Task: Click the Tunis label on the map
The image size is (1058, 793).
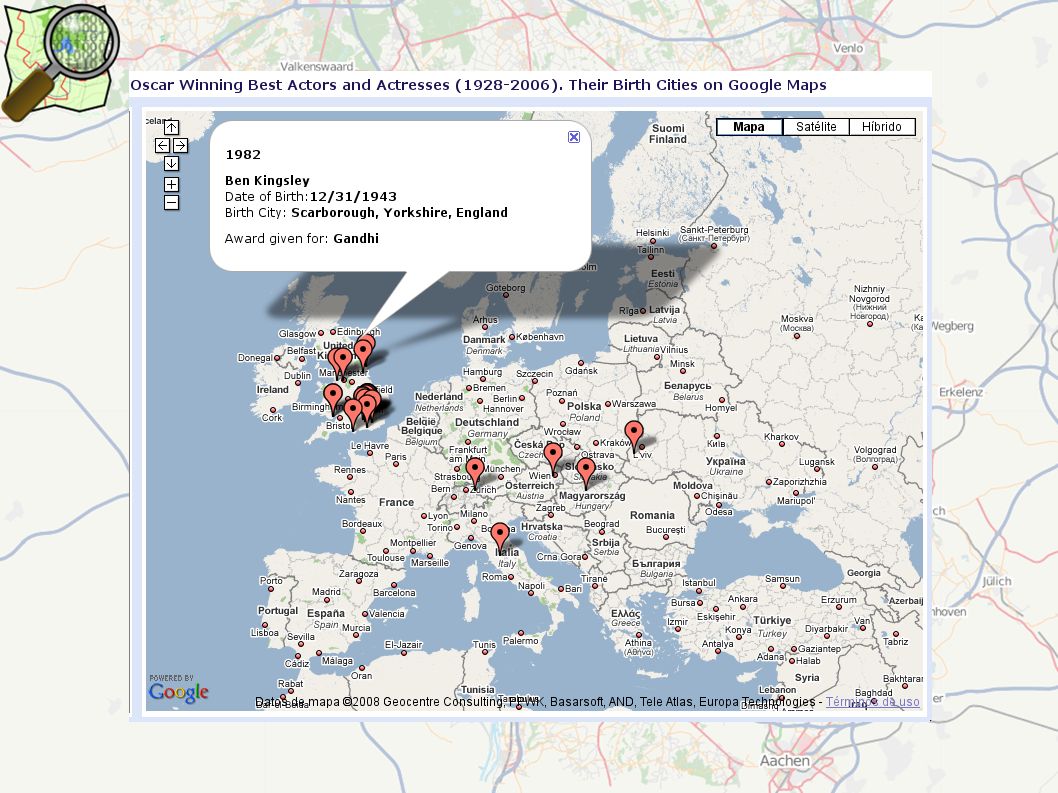Action: 484,645
